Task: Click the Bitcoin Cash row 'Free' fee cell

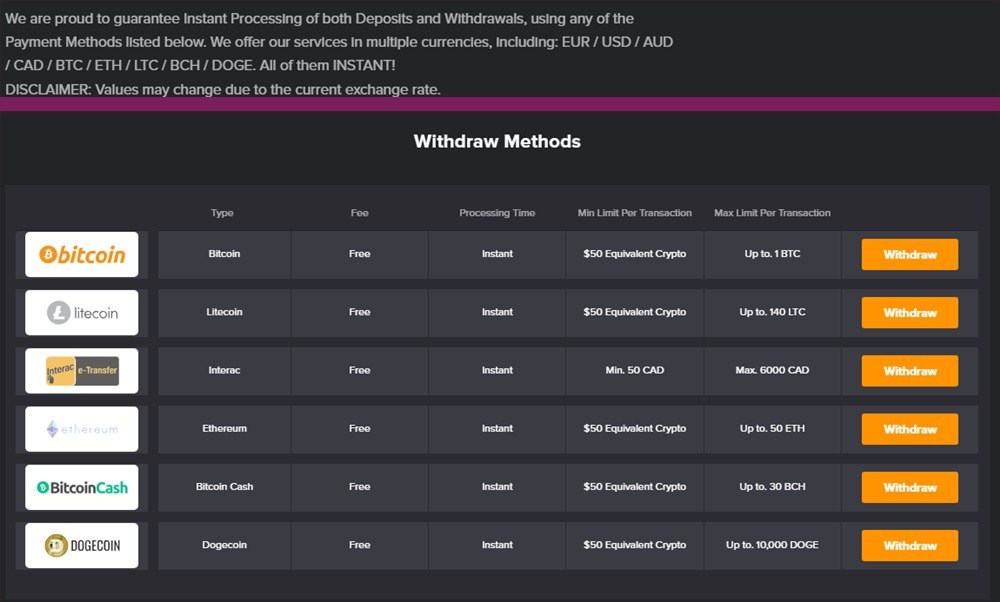Action: click(x=360, y=487)
